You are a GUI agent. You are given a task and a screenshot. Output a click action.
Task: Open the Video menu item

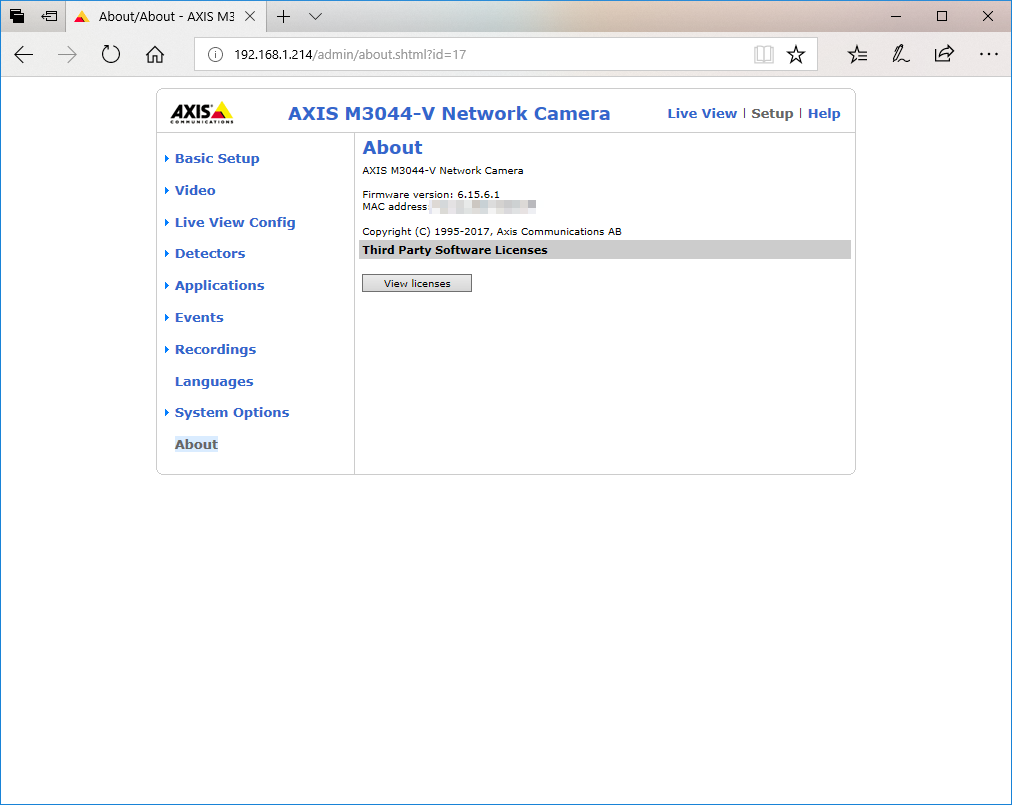[195, 190]
